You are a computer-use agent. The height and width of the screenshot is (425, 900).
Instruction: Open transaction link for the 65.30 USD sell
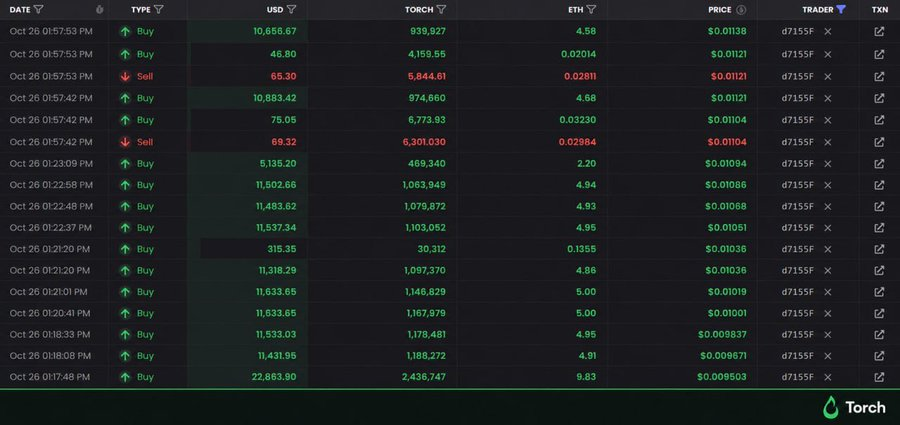point(879,76)
